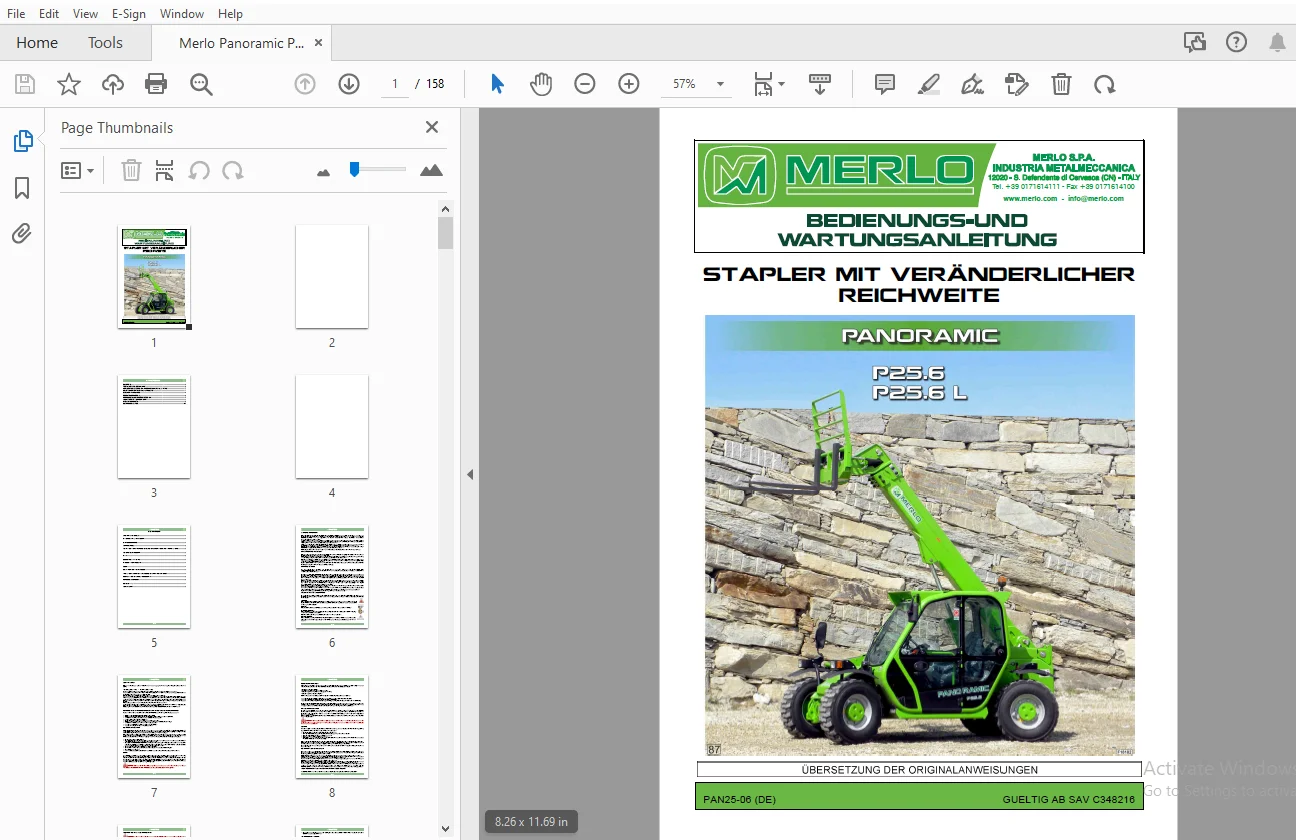The image size is (1296, 840).
Task: Open thumbnail options menu dropdown
Action: (x=78, y=171)
